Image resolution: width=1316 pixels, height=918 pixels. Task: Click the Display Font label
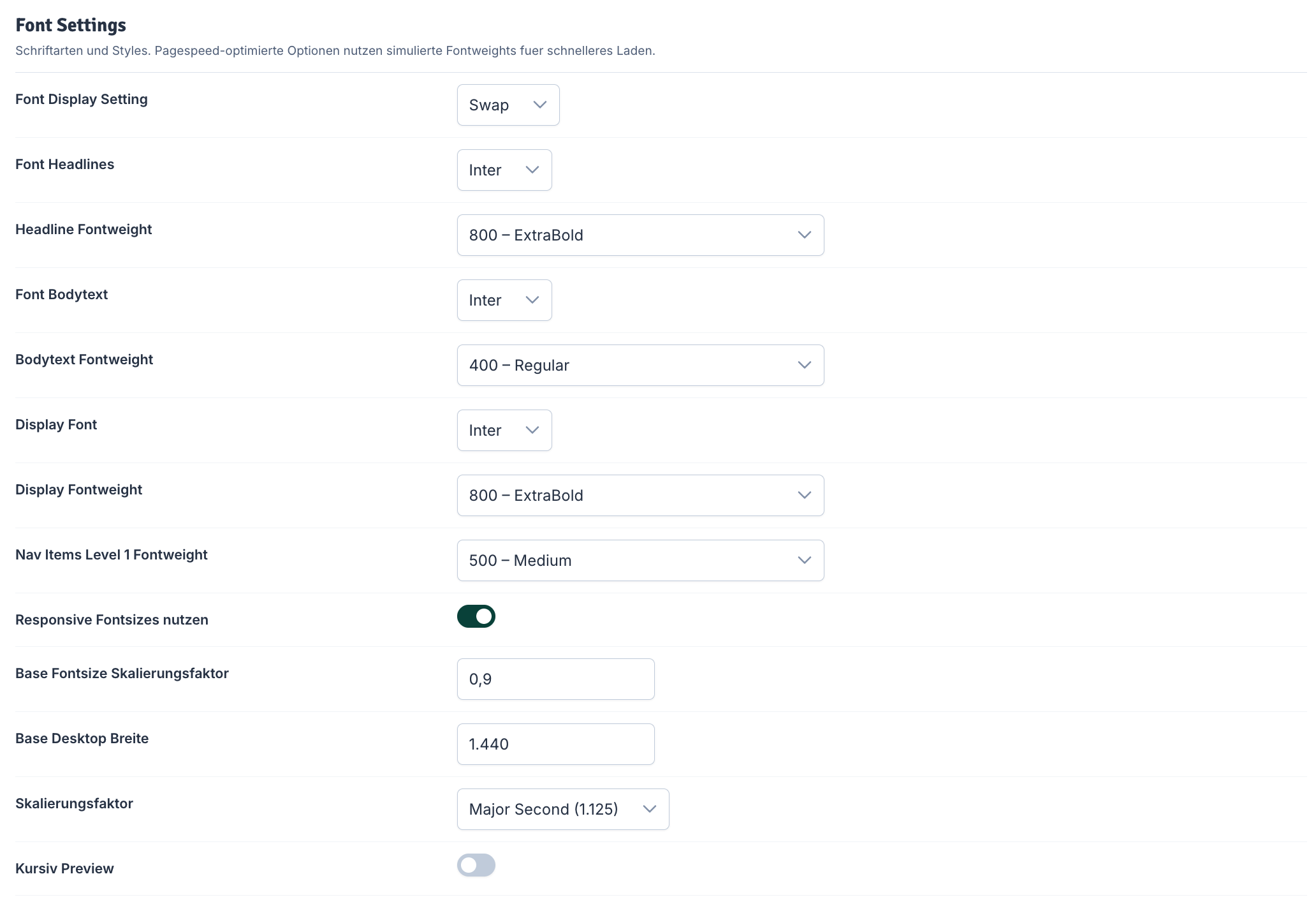pyautogui.click(x=56, y=425)
